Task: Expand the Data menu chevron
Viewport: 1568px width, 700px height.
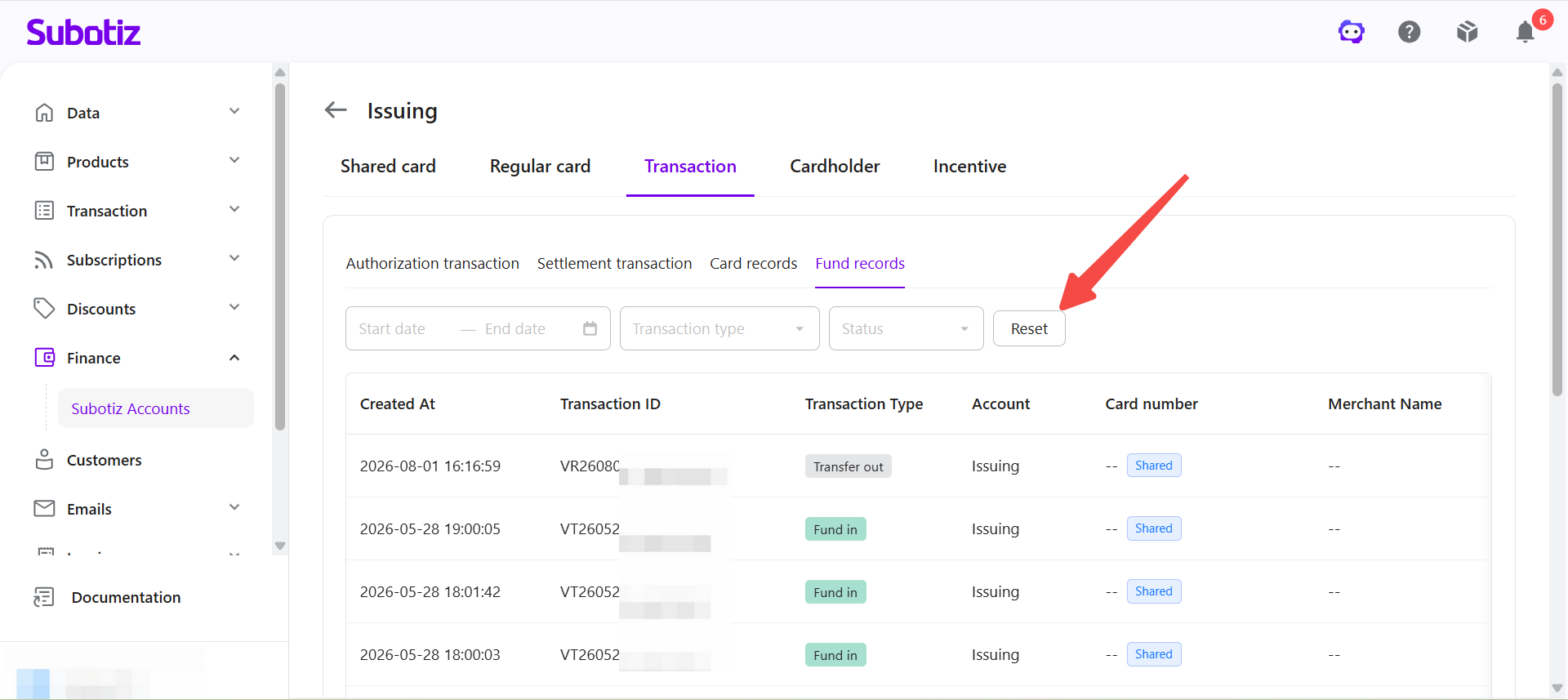Action: (x=234, y=111)
